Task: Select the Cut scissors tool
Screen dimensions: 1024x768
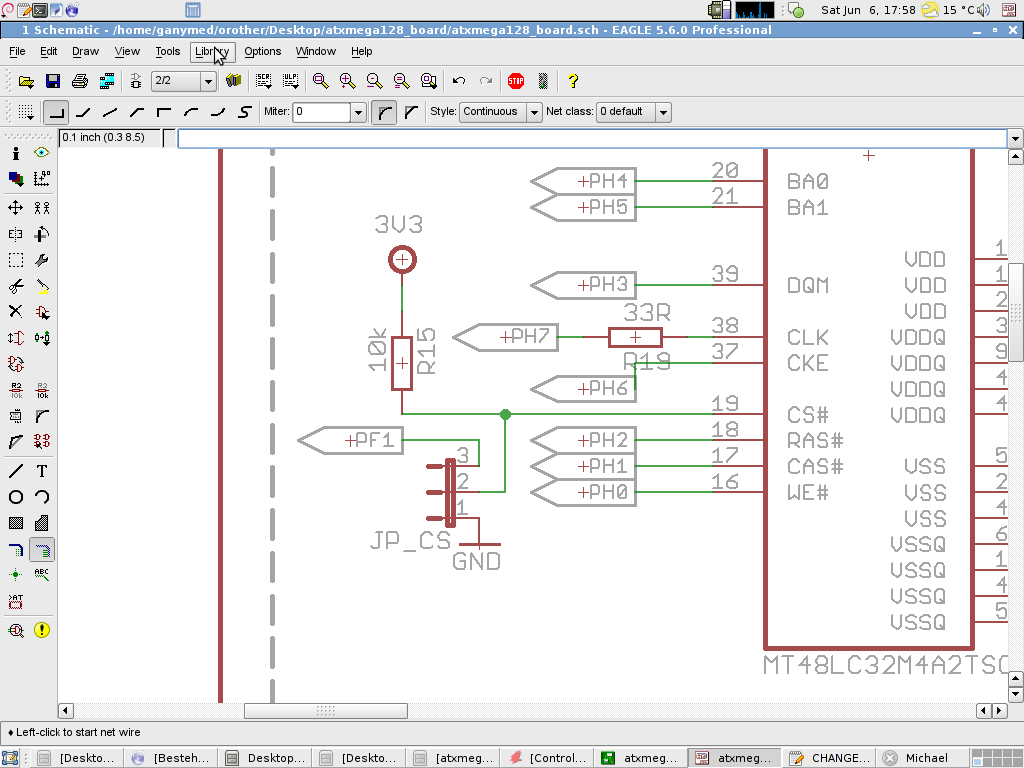Action: [16, 286]
